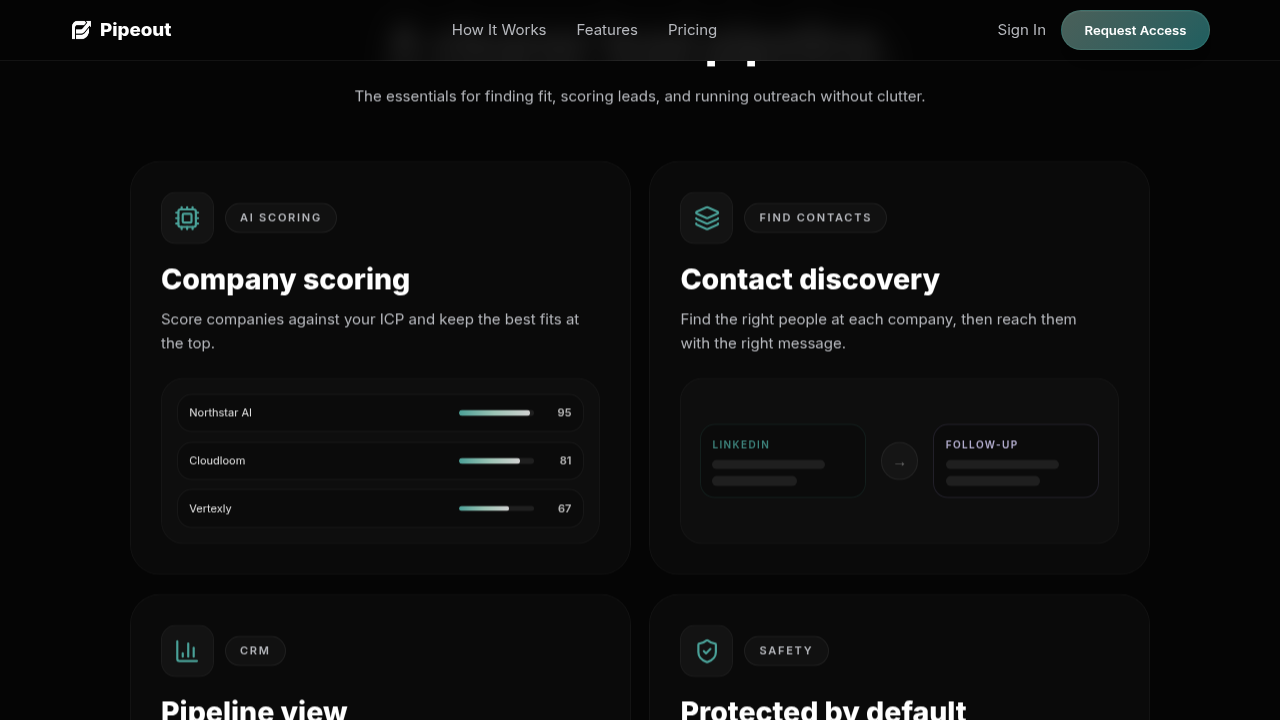Click the Northstar AI score bar
The image size is (1280, 720).
(496, 413)
